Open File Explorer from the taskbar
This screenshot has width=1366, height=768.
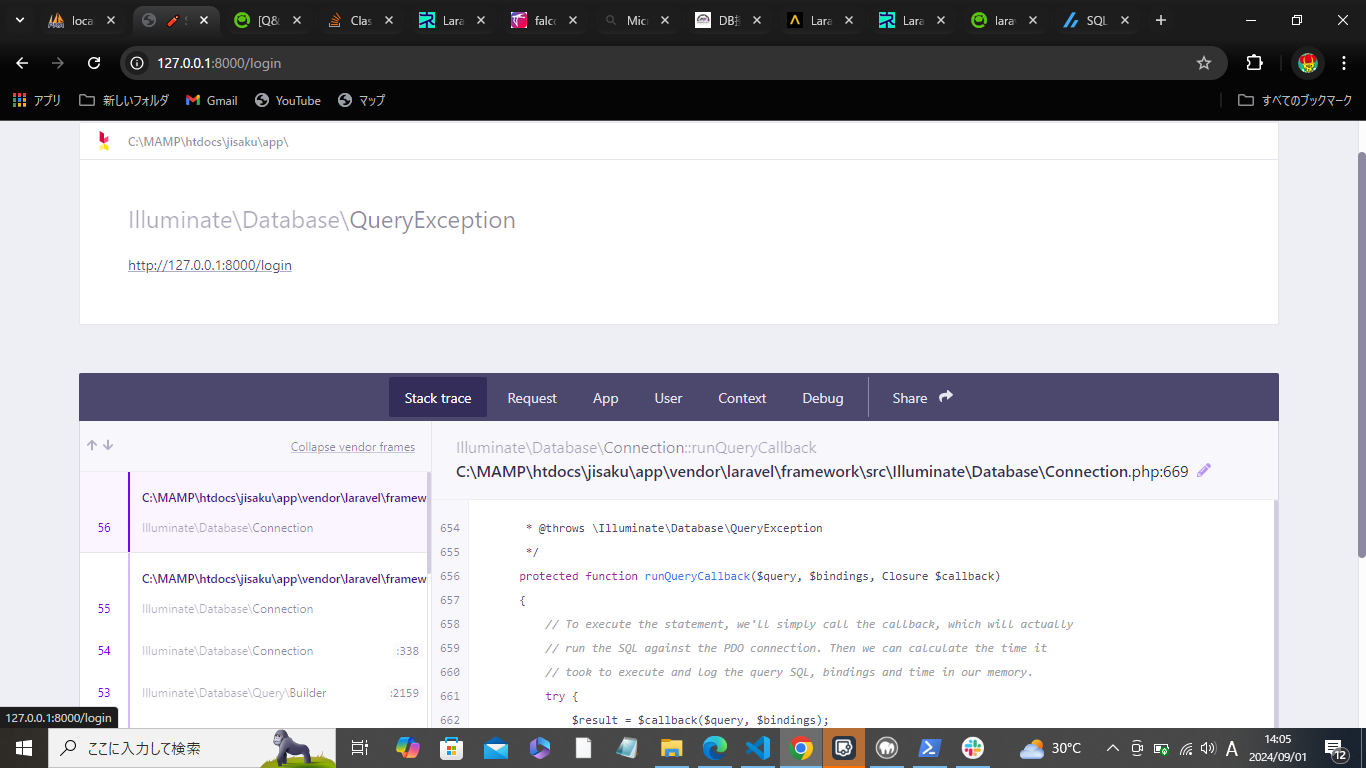coord(671,748)
